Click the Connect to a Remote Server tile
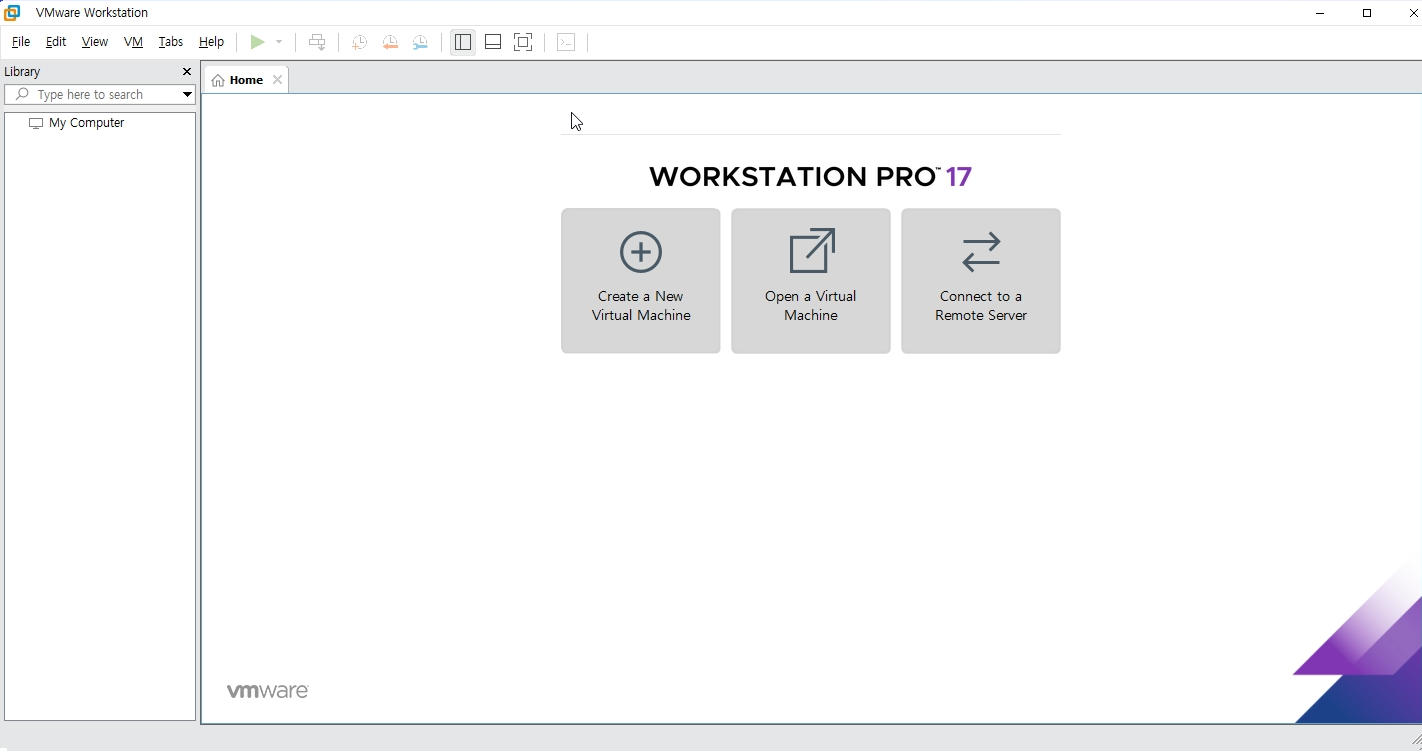1422x753 pixels. point(981,281)
